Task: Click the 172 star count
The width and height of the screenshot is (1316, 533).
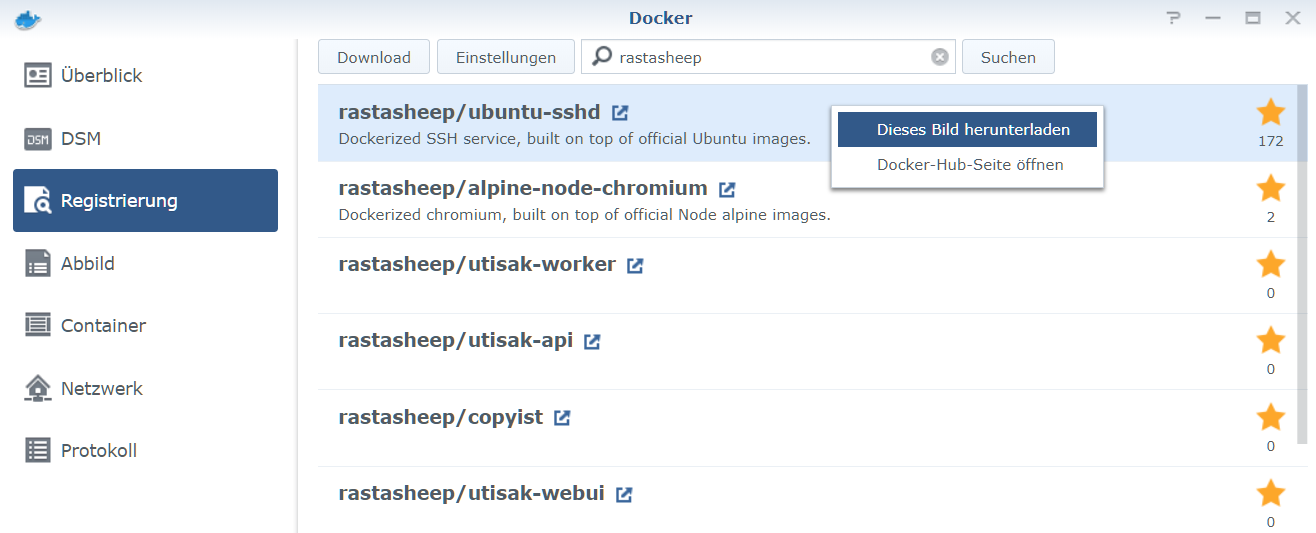Action: 1271,141
